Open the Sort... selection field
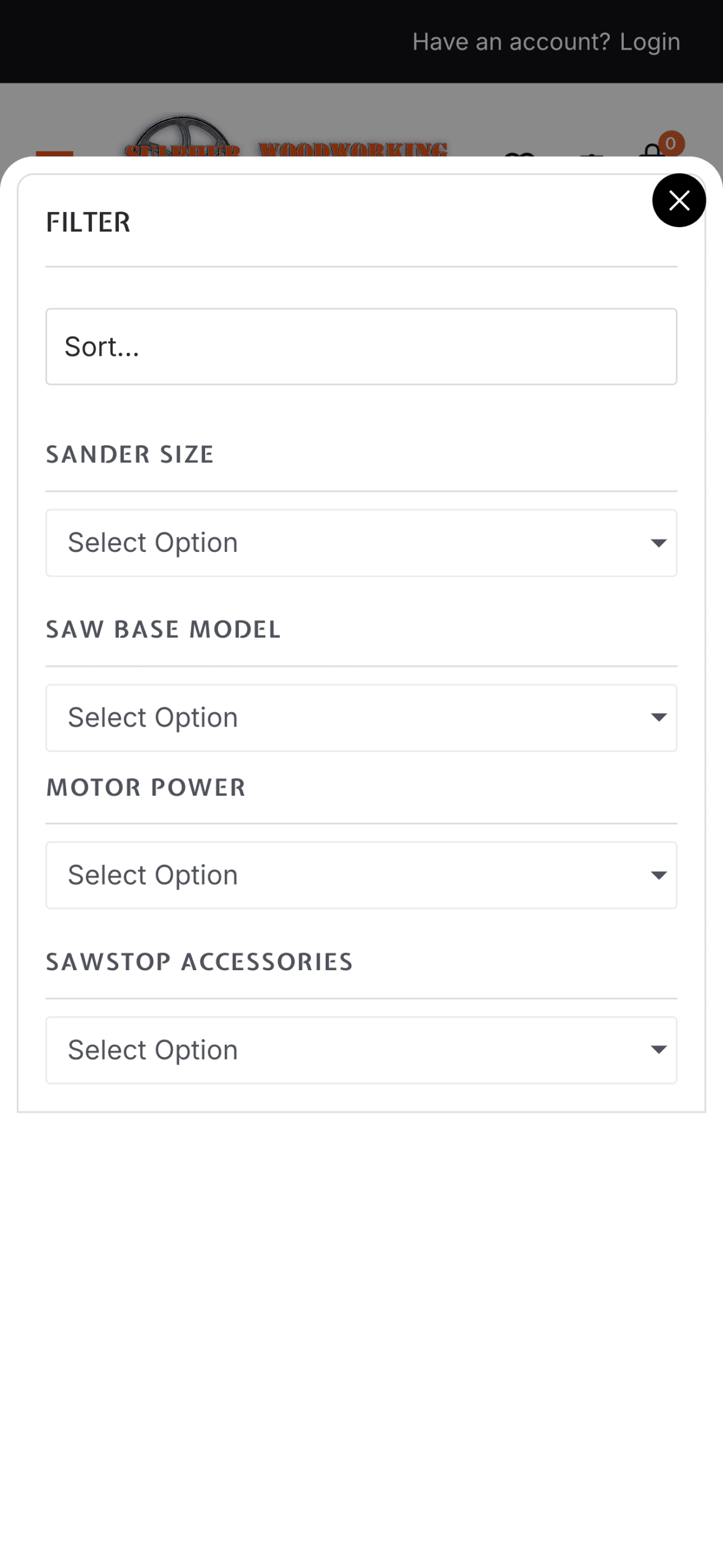The image size is (723, 1568). [361, 347]
